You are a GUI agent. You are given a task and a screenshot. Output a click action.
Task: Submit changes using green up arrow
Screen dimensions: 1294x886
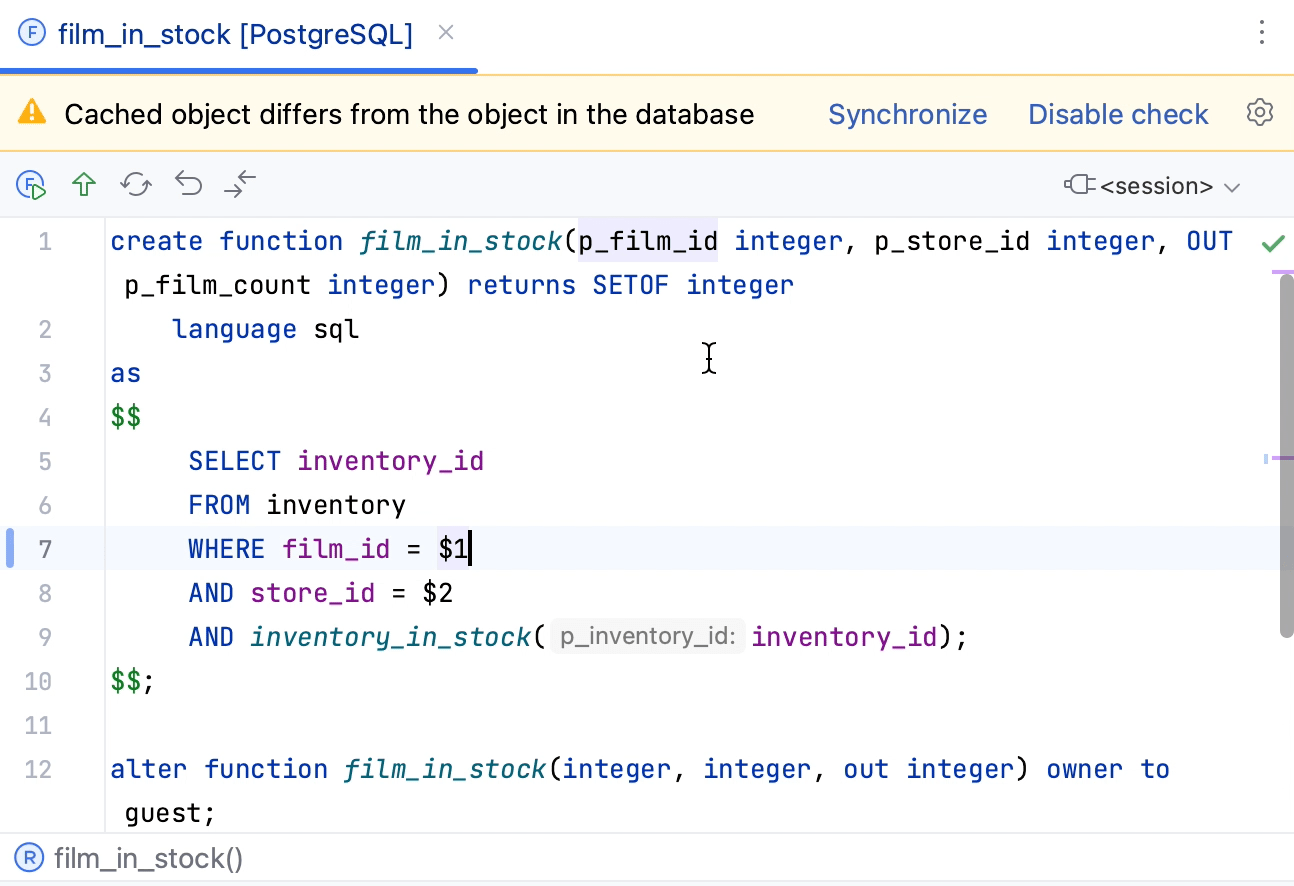pyautogui.click(x=84, y=185)
